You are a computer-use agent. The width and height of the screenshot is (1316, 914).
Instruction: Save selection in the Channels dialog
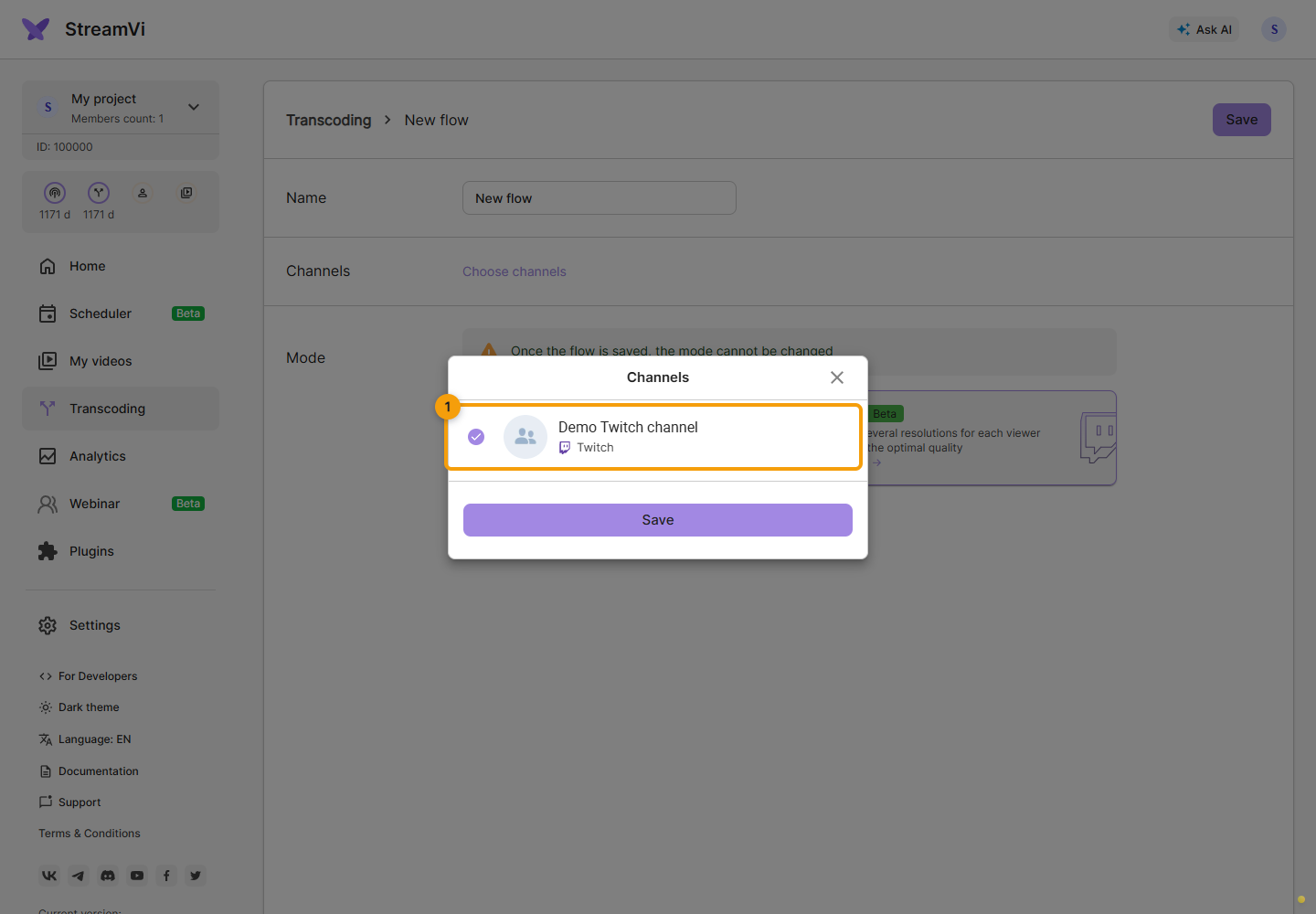click(x=658, y=520)
